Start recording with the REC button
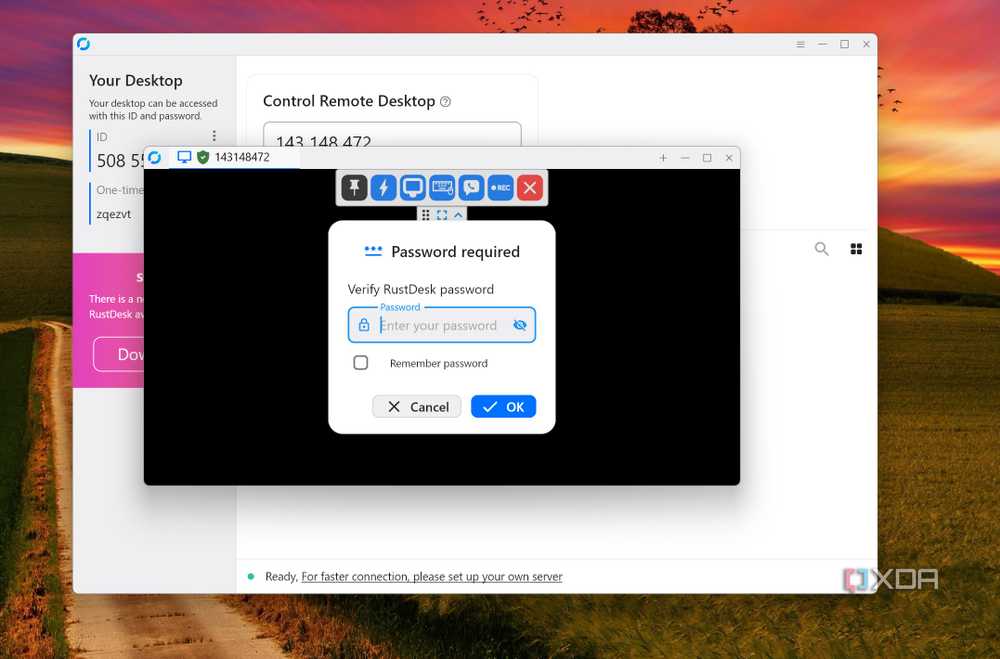Viewport: 1000px width, 659px height. tap(501, 188)
